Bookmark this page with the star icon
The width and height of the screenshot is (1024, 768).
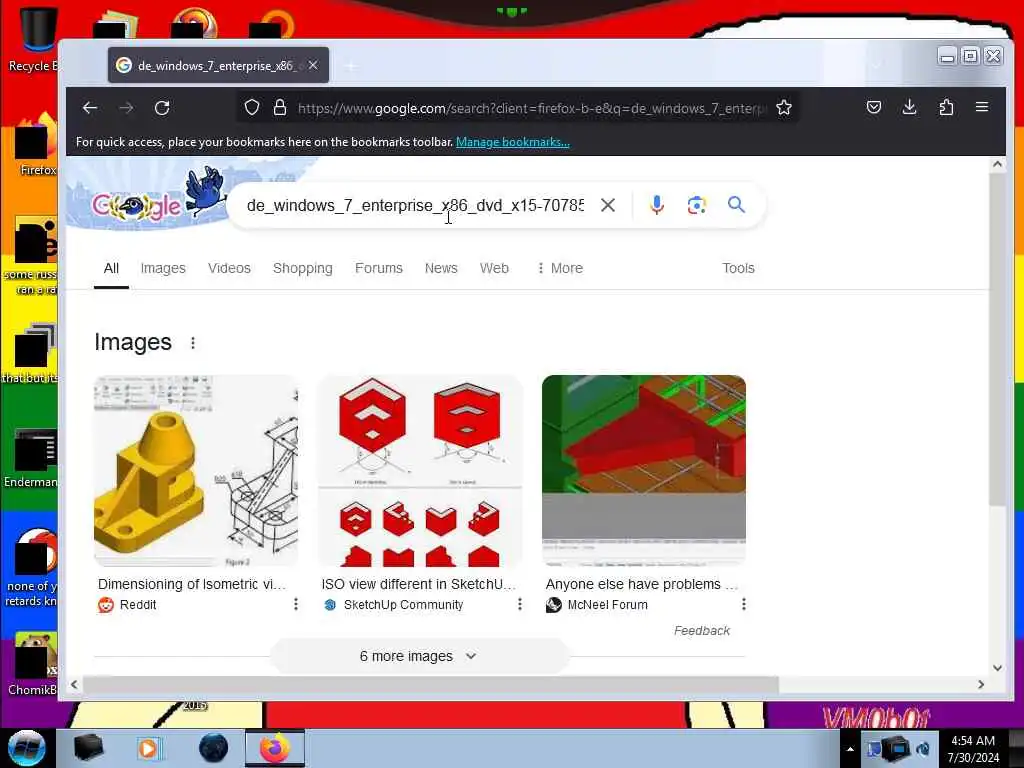[784, 108]
